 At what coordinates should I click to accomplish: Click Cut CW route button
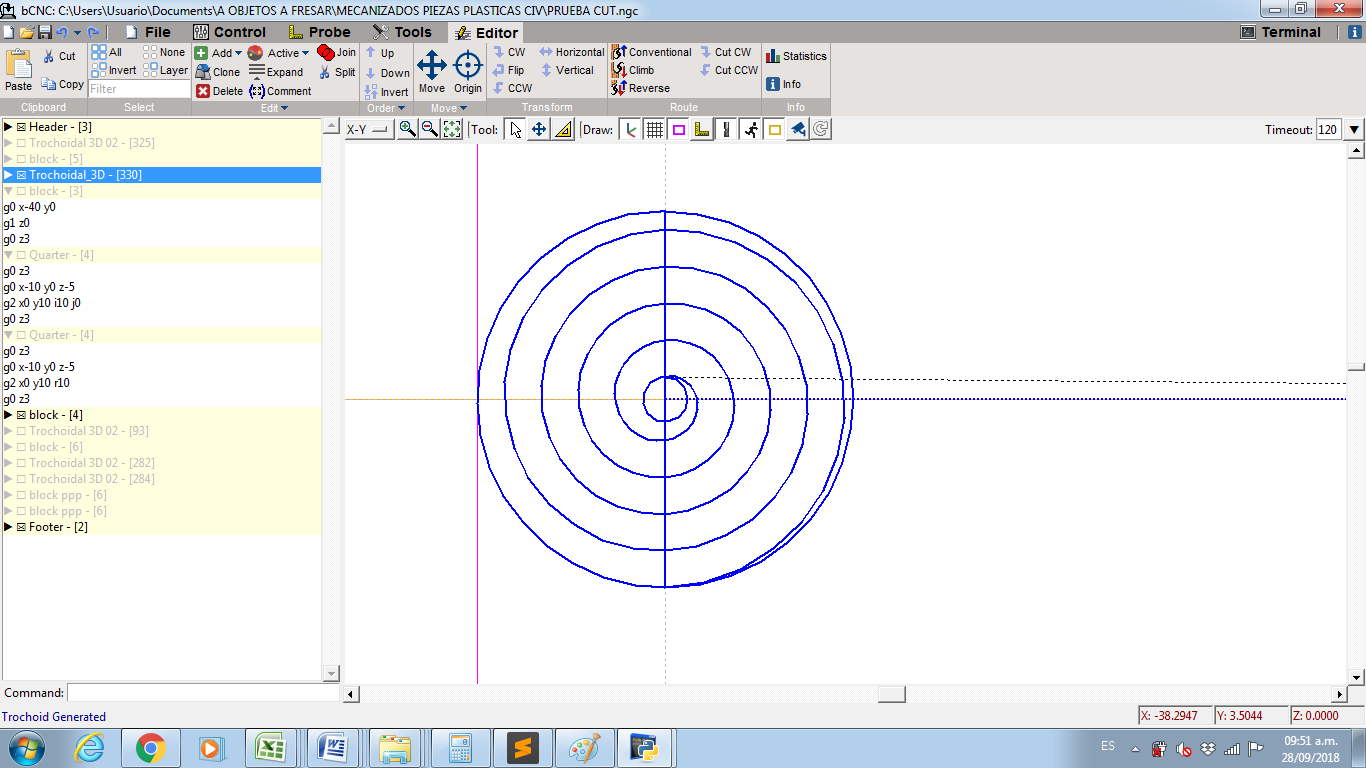click(x=725, y=52)
